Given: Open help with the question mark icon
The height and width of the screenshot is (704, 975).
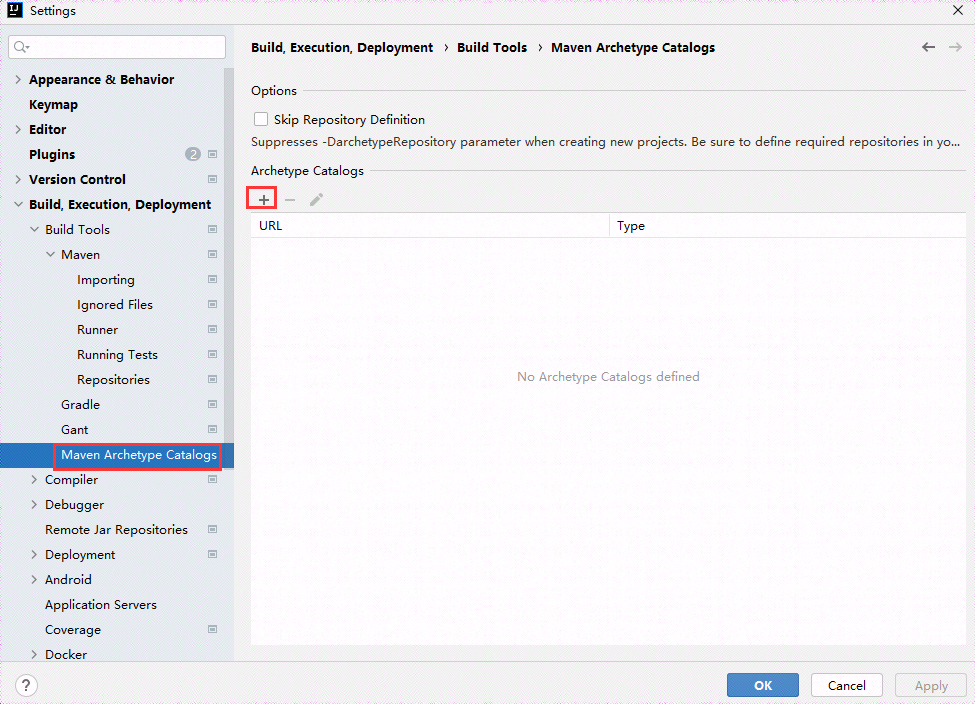Looking at the screenshot, I should click(25, 685).
